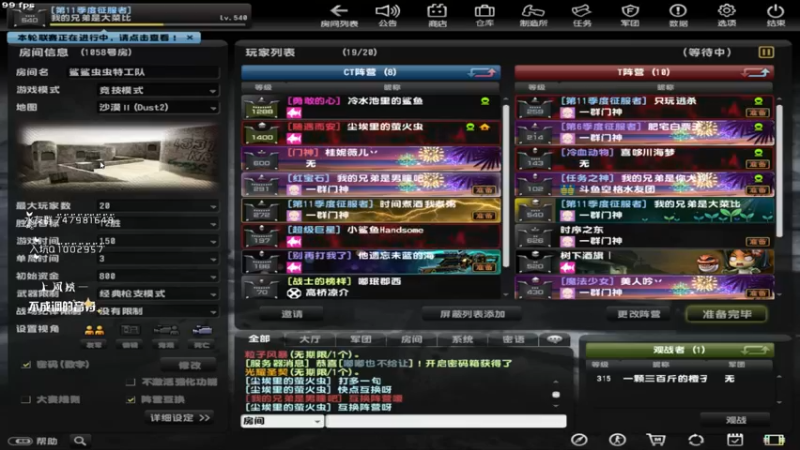Open the 武器限制 dropdown showing 经典枪支模式
This screenshot has width=800, height=450.
pyautogui.click(x=158, y=294)
